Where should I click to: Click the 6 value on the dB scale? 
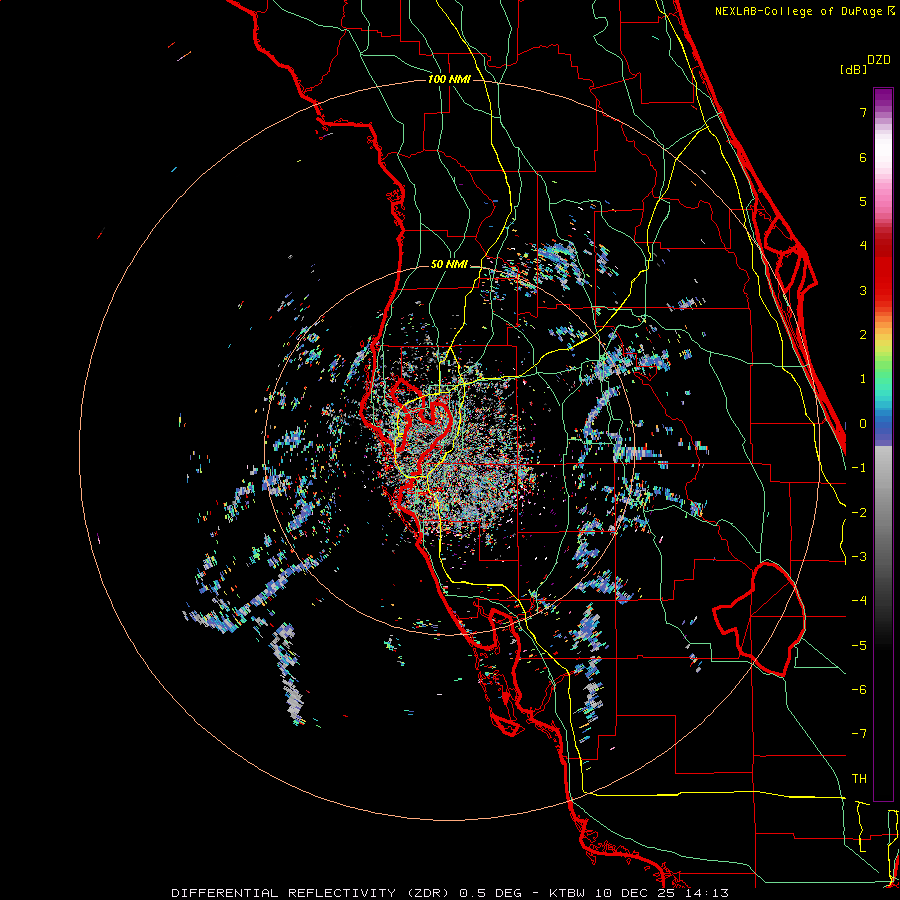863,157
